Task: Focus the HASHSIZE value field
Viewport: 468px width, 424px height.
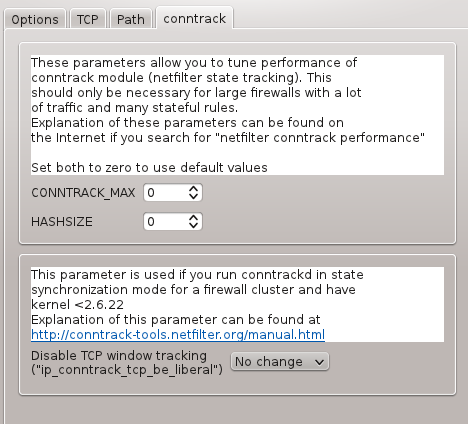Action: [x=166, y=222]
